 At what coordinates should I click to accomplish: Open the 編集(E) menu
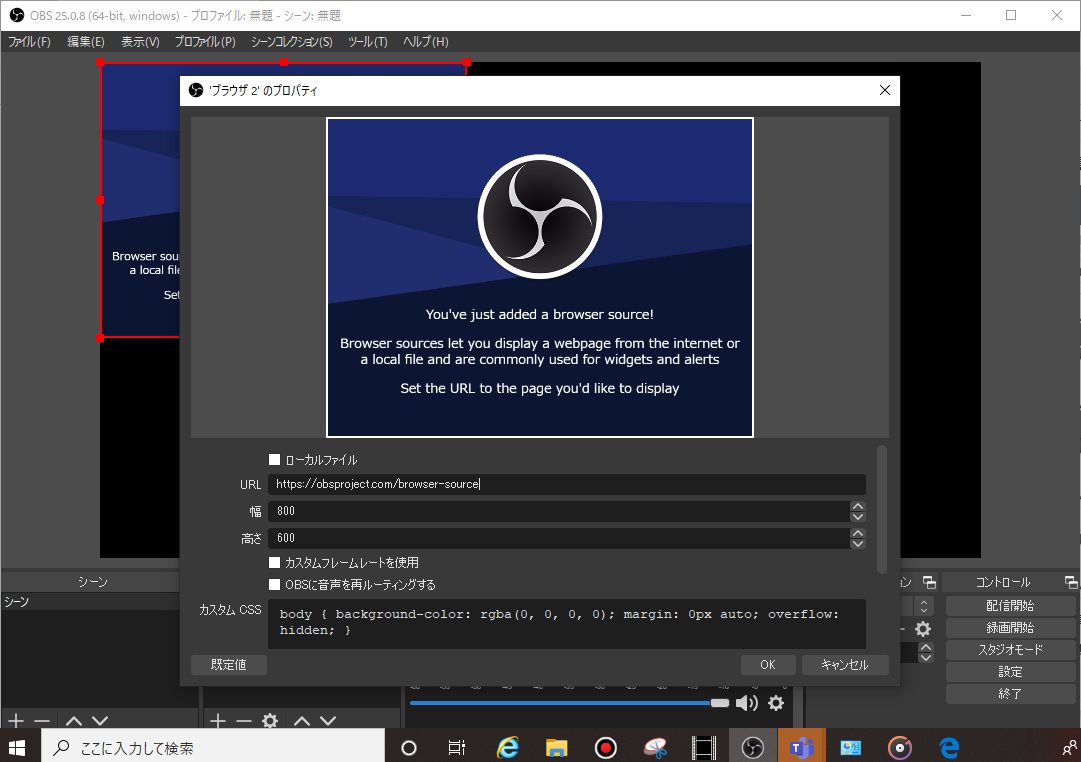click(85, 42)
